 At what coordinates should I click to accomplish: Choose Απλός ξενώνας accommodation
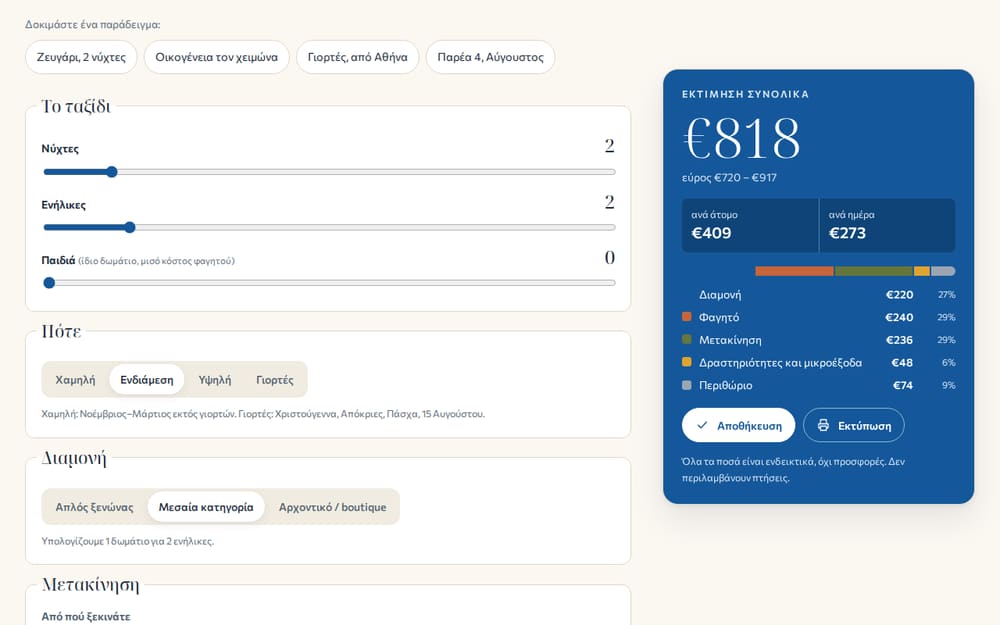click(94, 507)
